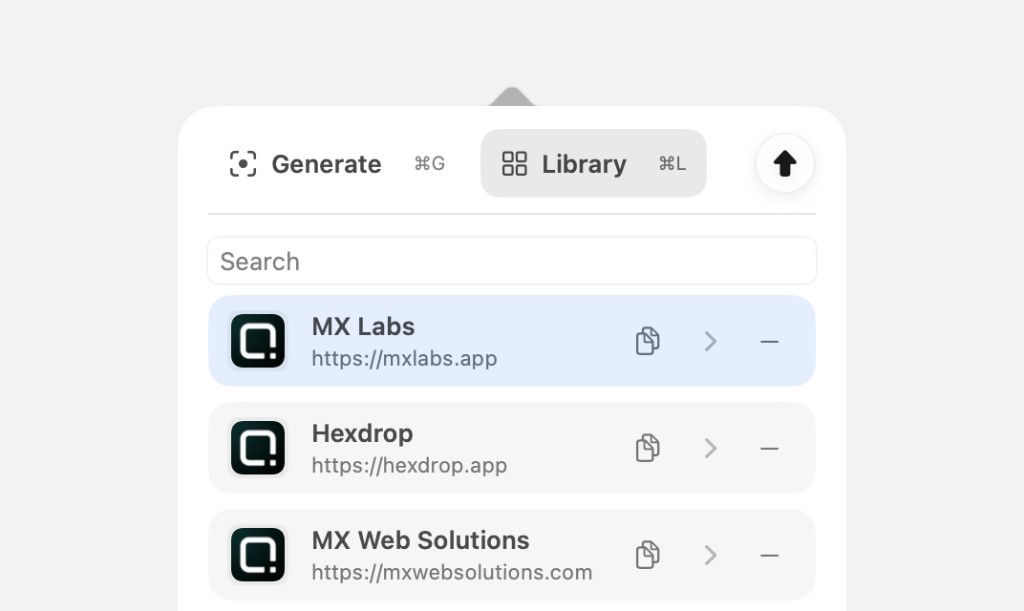
Task: Click the MX Web Solutions app icon
Action: click(x=258, y=555)
